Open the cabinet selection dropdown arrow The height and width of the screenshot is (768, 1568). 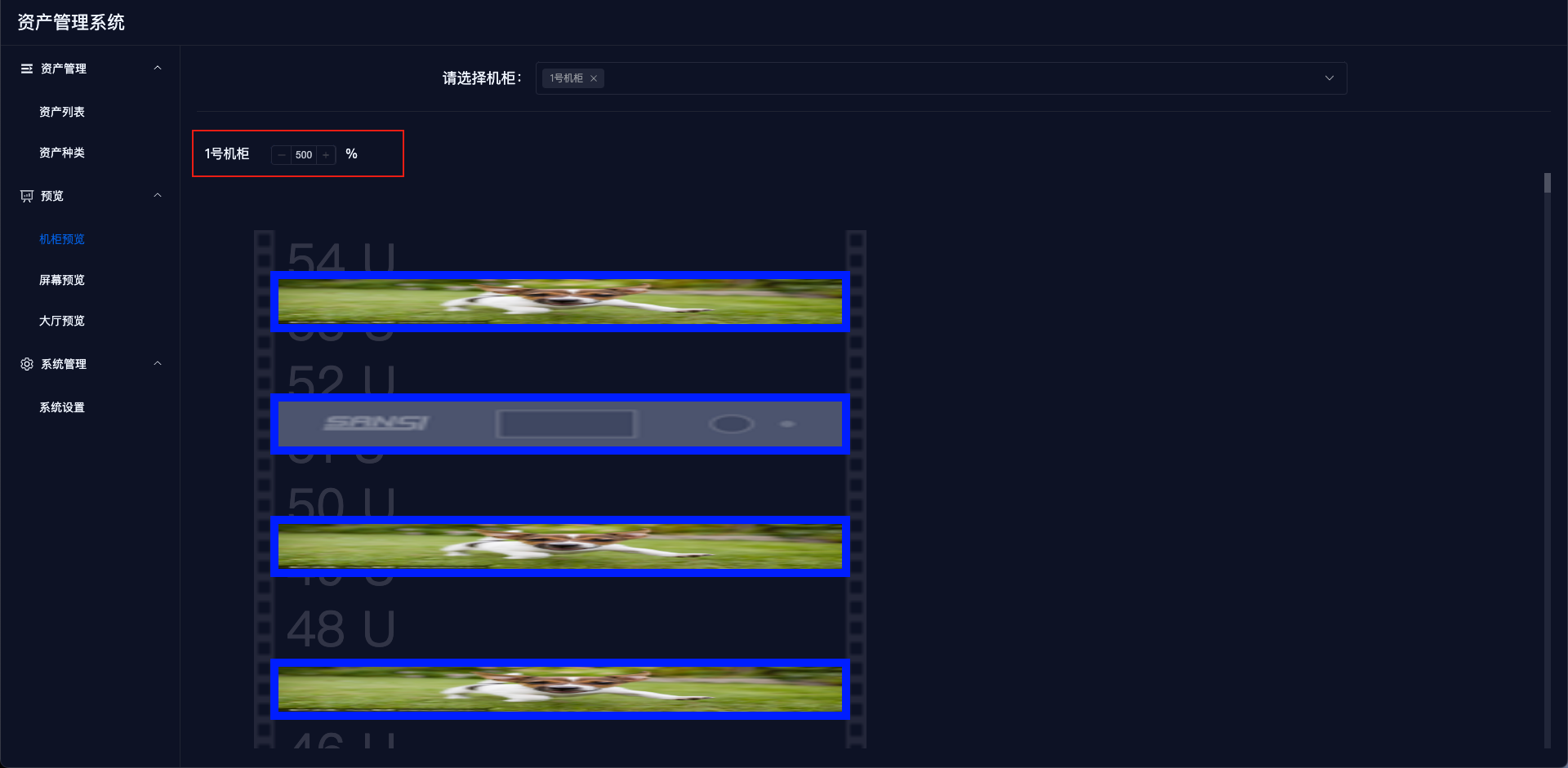tap(1330, 78)
